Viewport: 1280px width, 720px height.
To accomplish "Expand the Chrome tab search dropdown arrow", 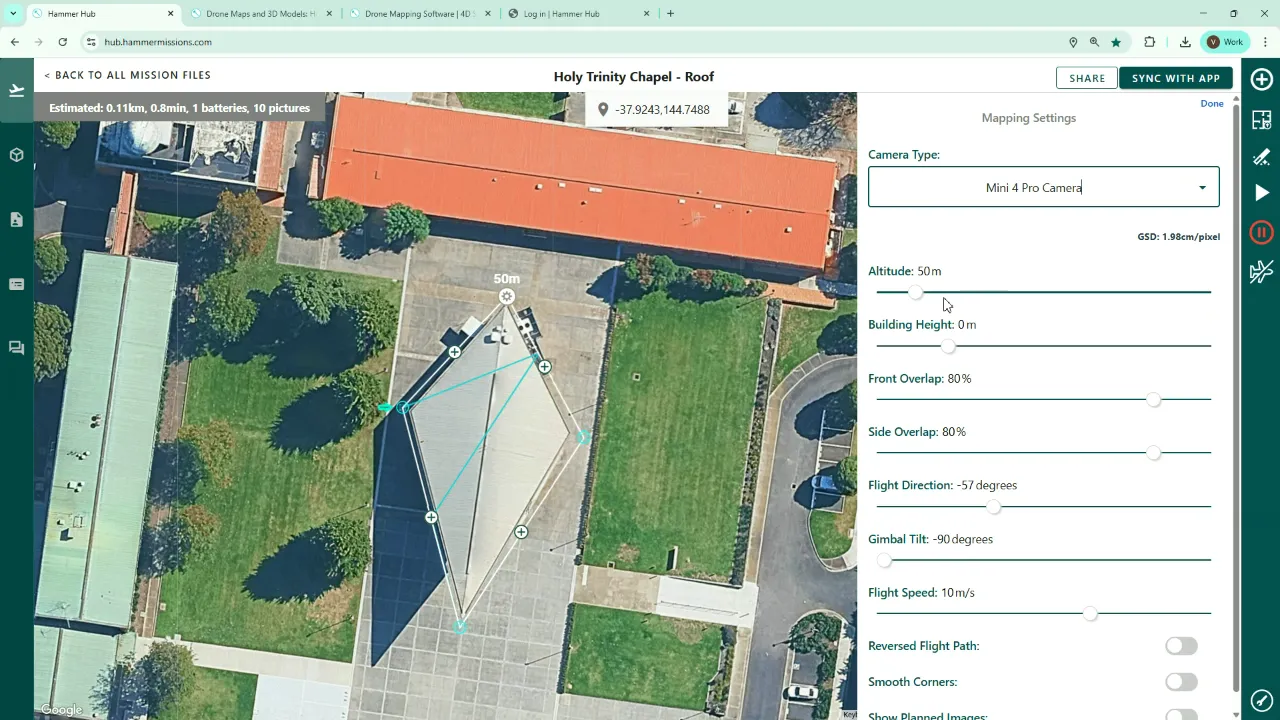I will [13, 13].
